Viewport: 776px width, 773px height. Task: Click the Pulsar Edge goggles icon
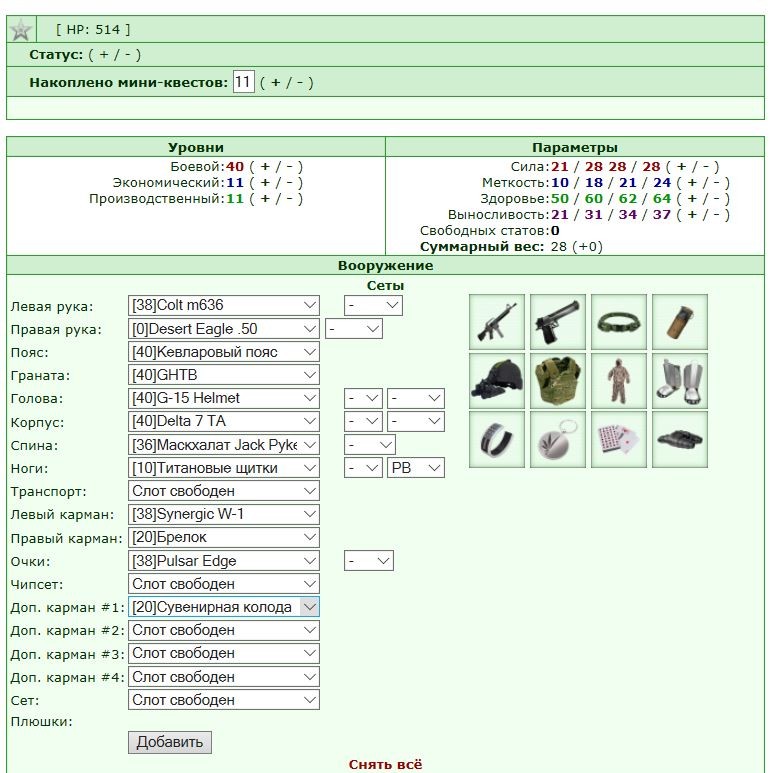[x=679, y=439]
